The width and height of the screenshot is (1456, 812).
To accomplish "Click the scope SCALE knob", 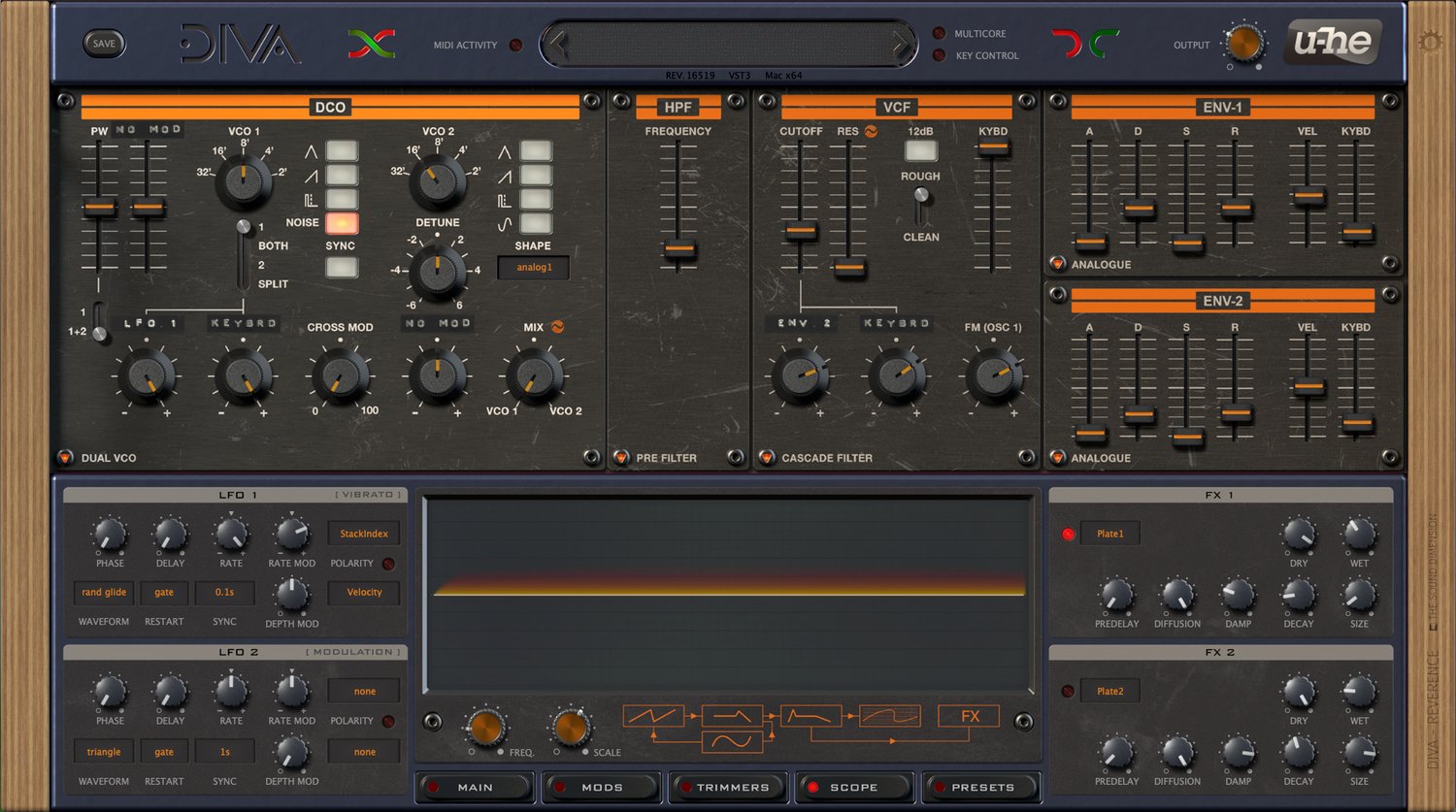I will tap(571, 727).
